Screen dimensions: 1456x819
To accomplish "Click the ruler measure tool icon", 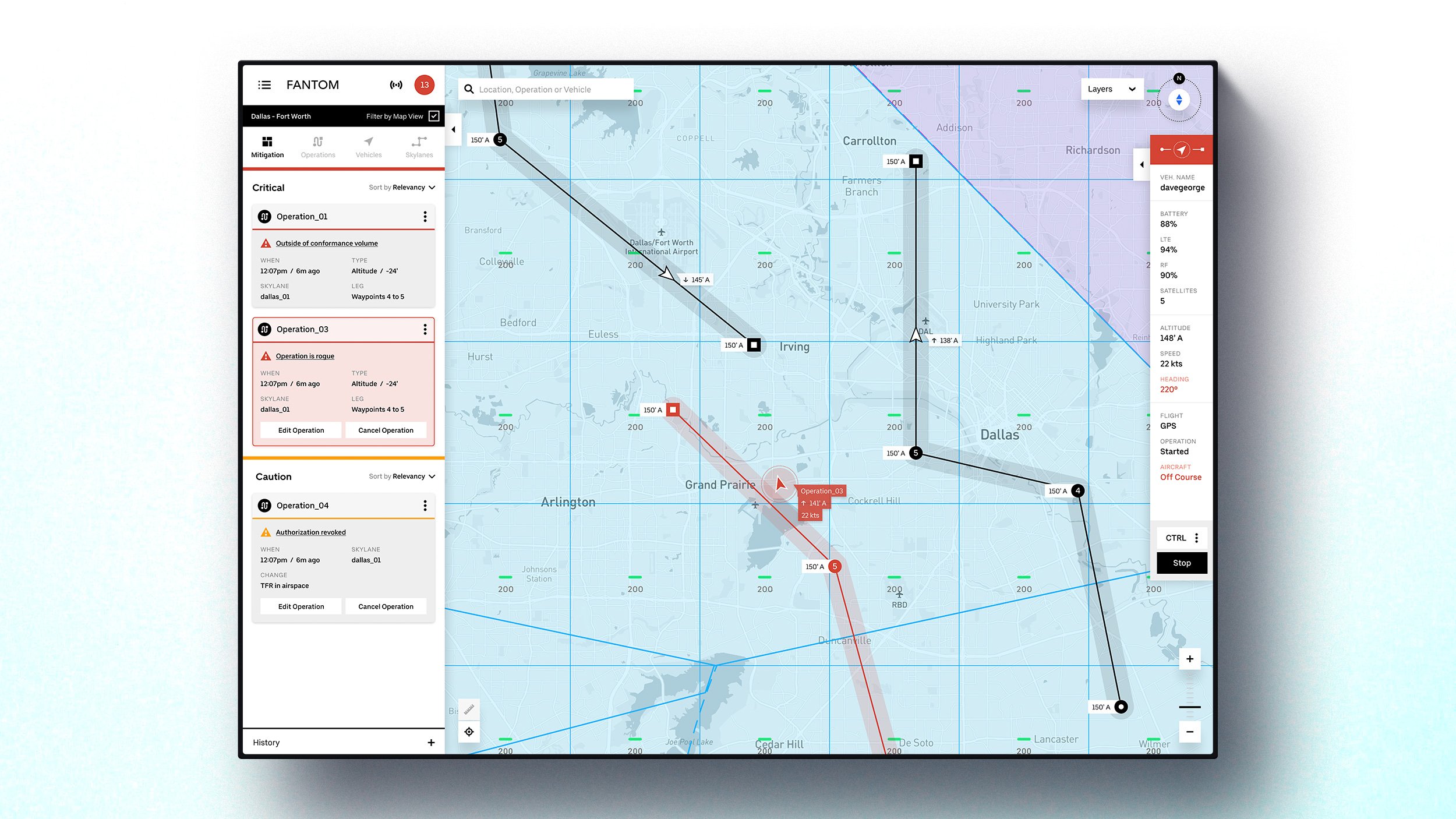I will pyautogui.click(x=469, y=709).
